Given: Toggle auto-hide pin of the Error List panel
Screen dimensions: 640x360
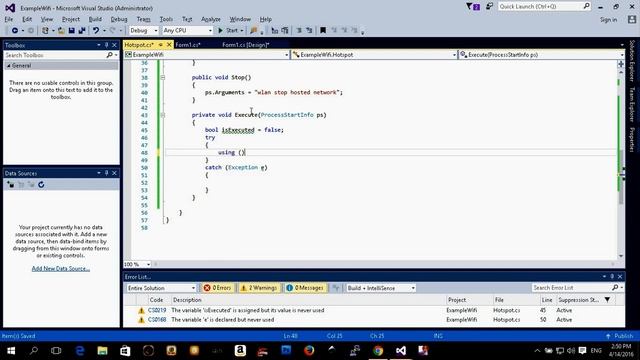Looking at the screenshot, I should [x=612, y=277].
